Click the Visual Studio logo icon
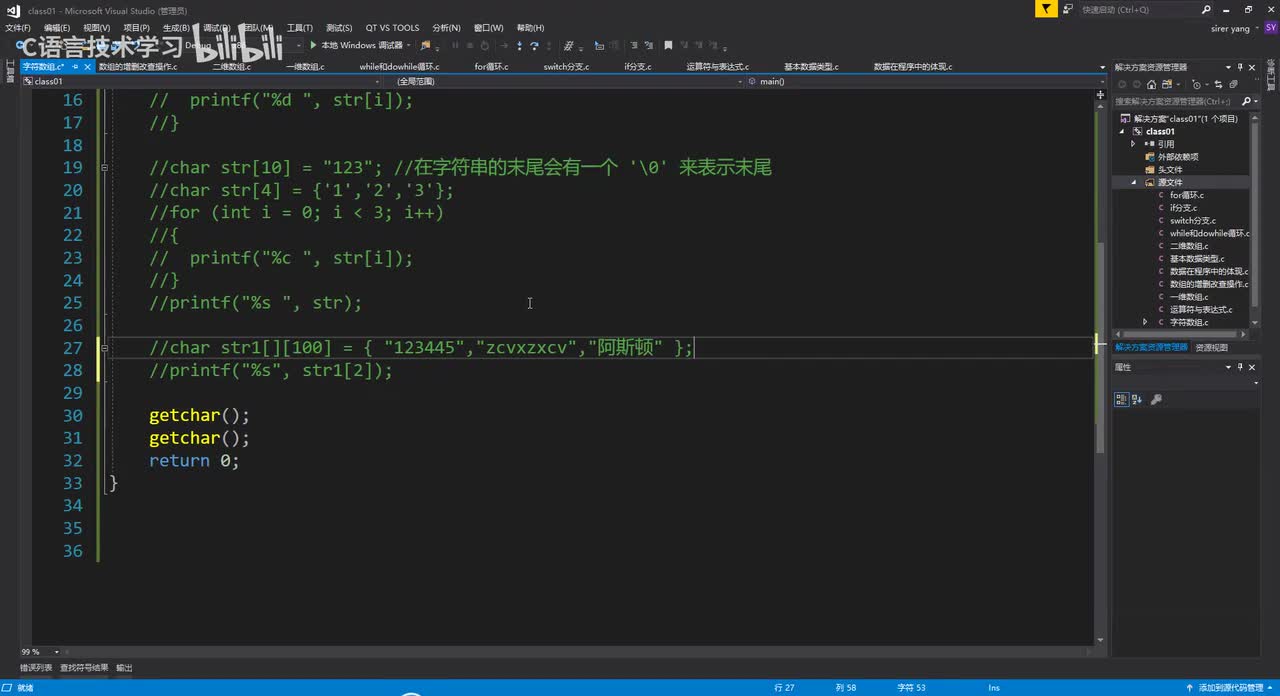1280x696 pixels. [12, 10]
